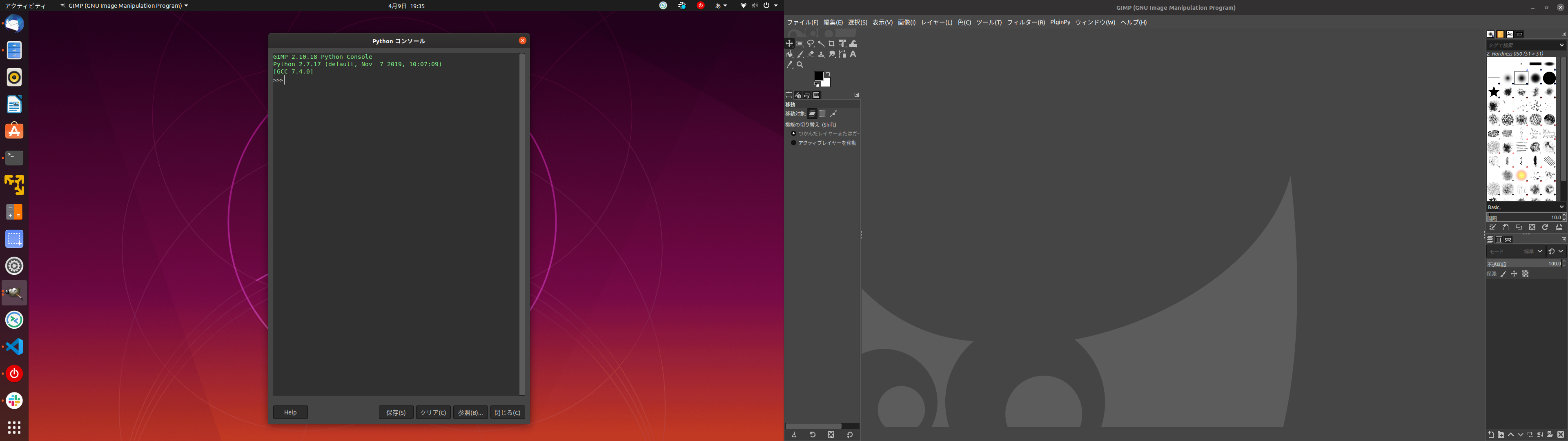Screen dimensions: 1568x441
Task: Open the PlginPy menu
Action: click(1060, 22)
